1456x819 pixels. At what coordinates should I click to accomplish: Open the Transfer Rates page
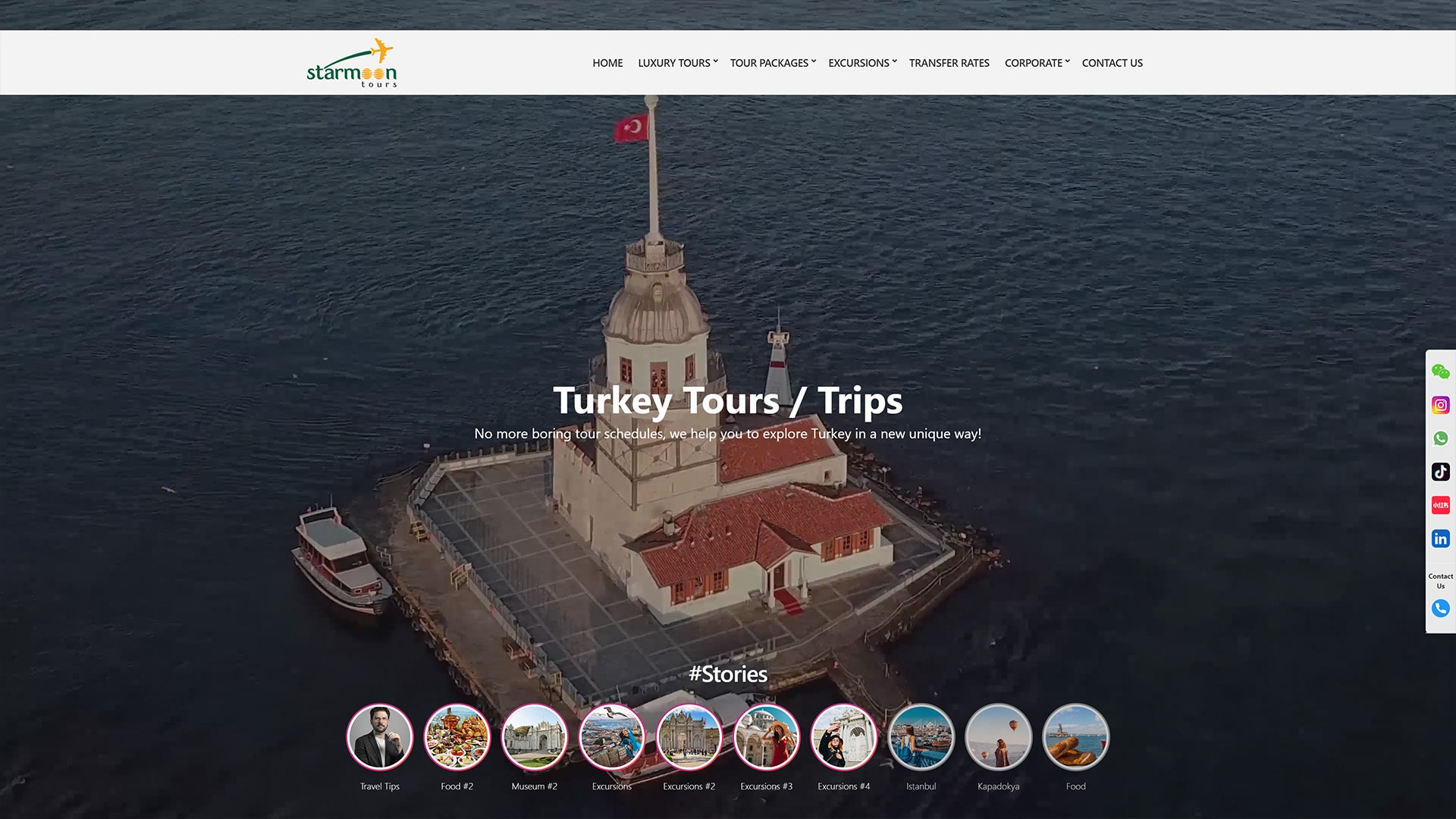point(949,63)
